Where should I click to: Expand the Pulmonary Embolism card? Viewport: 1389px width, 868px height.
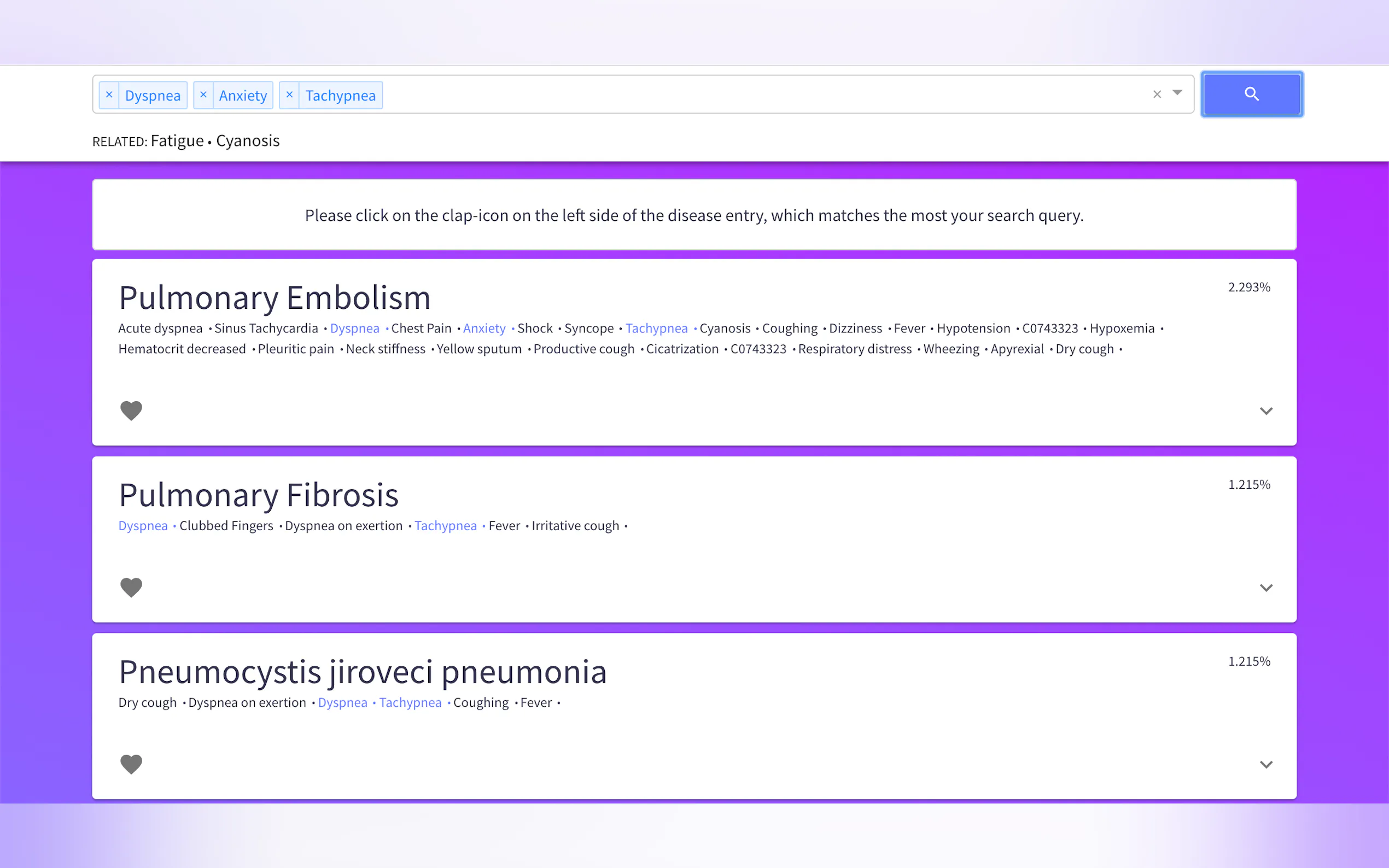coord(1266,411)
